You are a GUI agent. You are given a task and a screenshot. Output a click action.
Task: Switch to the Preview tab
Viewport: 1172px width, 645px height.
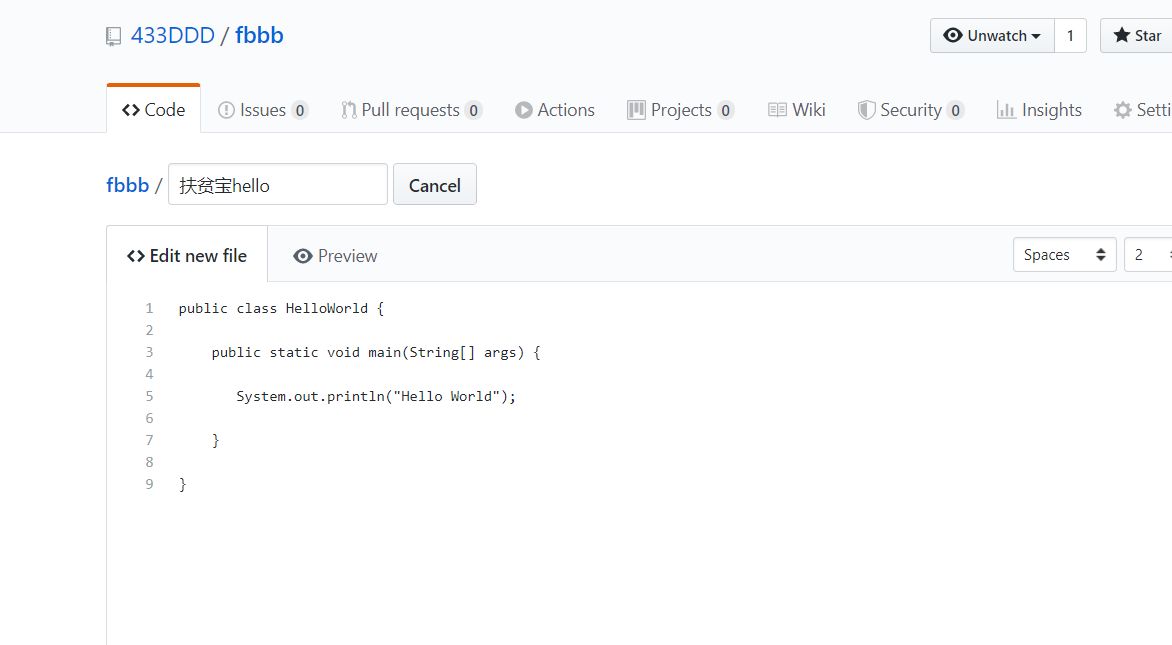click(335, 256)
